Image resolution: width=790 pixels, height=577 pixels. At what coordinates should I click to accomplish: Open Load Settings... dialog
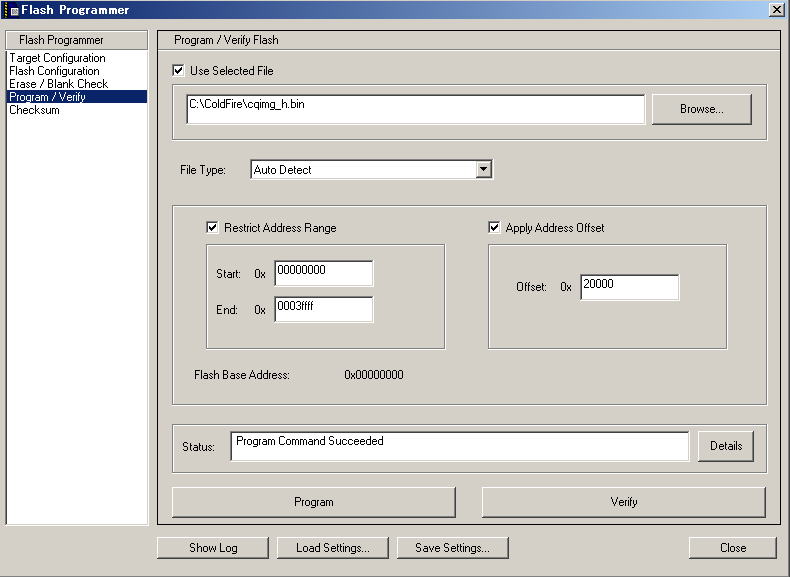(333, 548)
